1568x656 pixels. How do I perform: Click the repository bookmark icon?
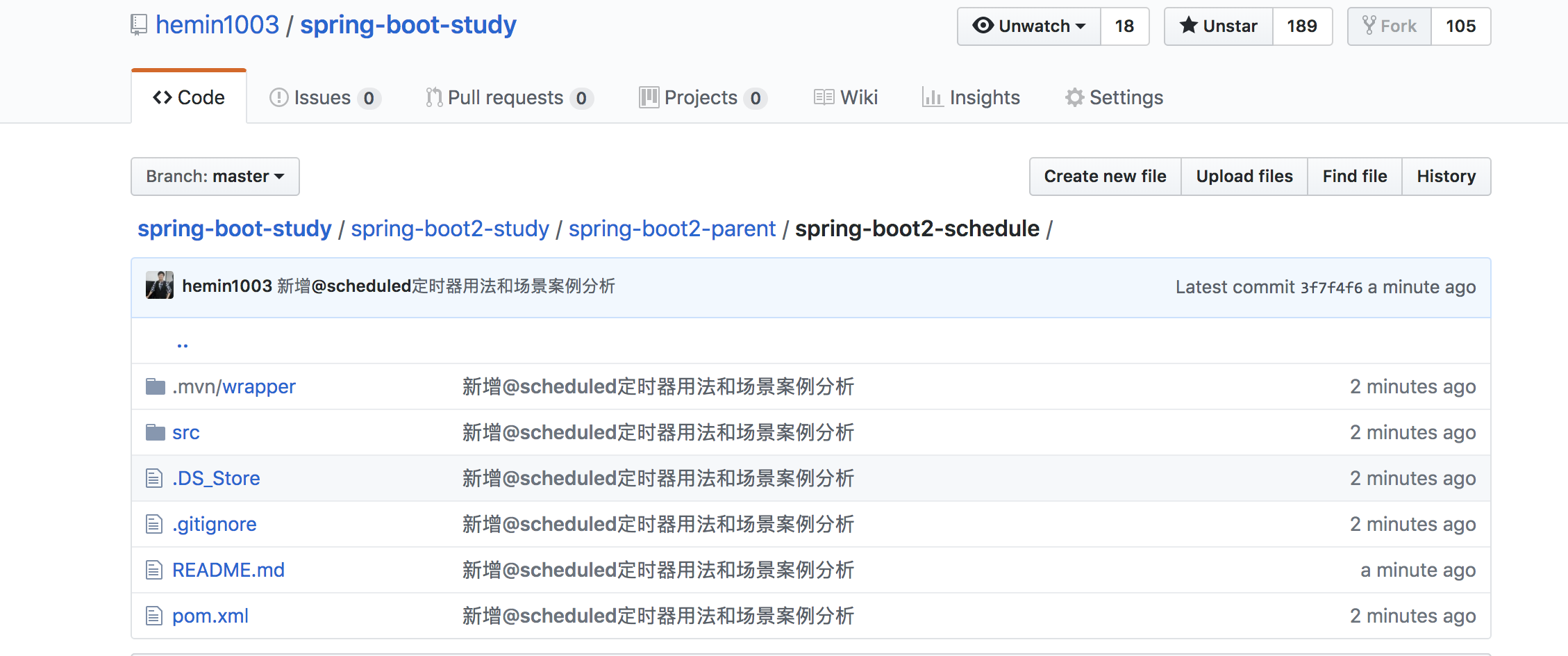138,24
